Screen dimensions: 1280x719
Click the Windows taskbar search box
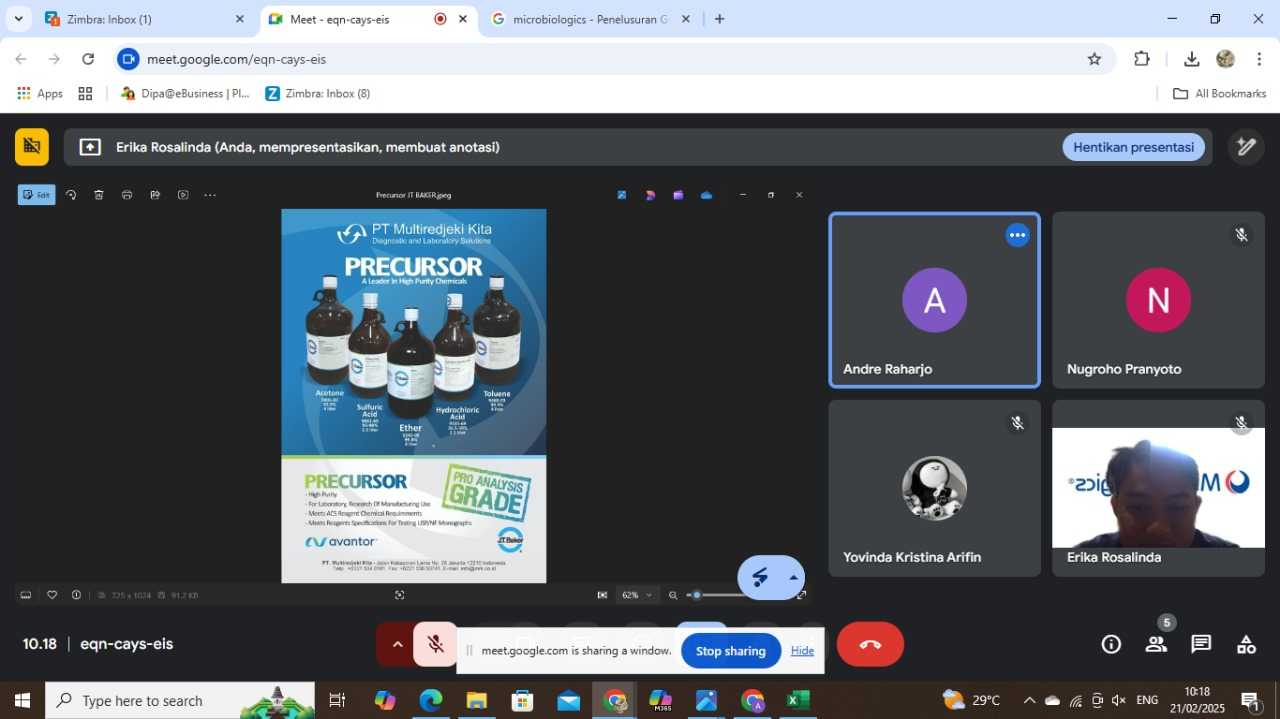(180, 700)
